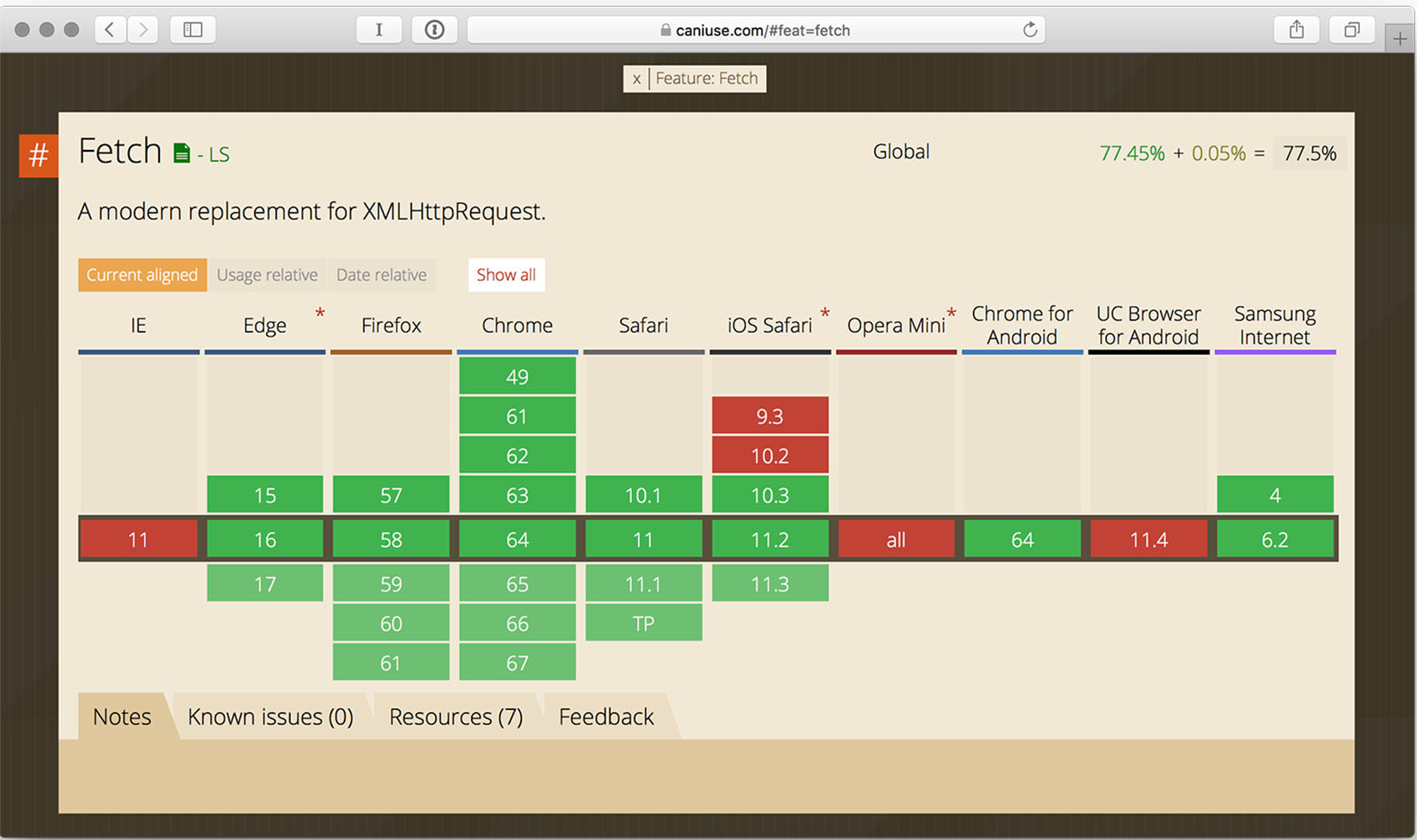
Task: Click the Samsung Internet 6.2 cell
Action: tap(1275, 539)
